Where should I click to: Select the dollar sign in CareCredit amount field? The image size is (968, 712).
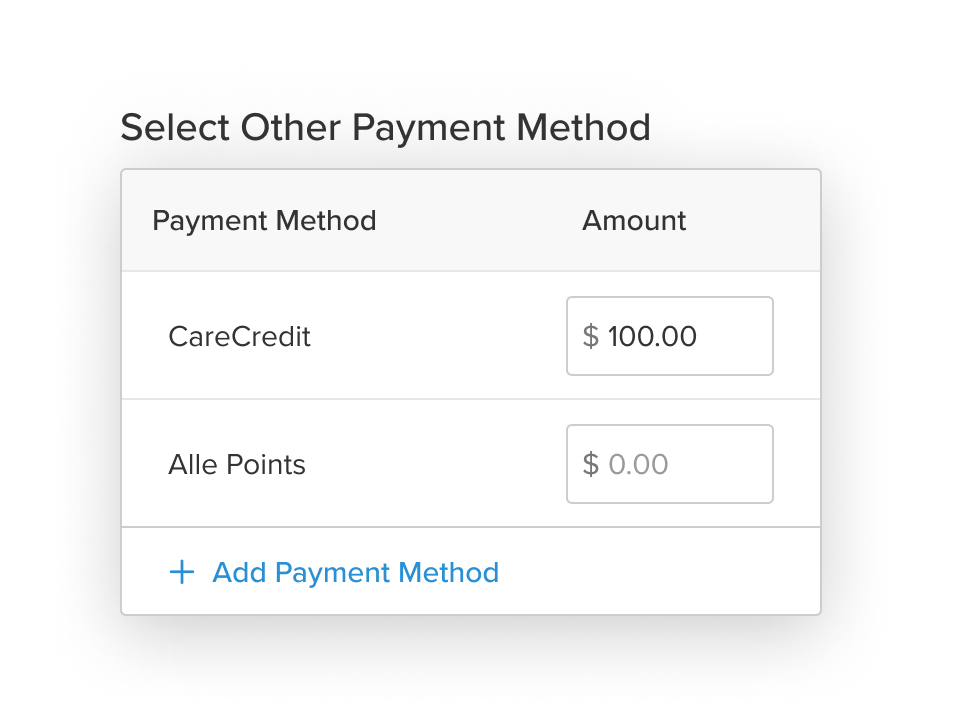(x=592, y=336)
